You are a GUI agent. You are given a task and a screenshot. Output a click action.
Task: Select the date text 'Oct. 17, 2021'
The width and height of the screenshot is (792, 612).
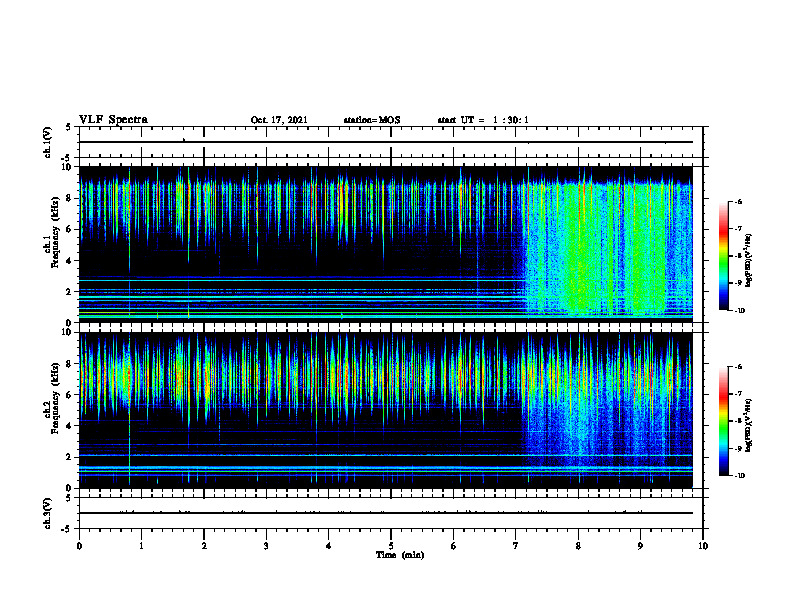(279, 120)
